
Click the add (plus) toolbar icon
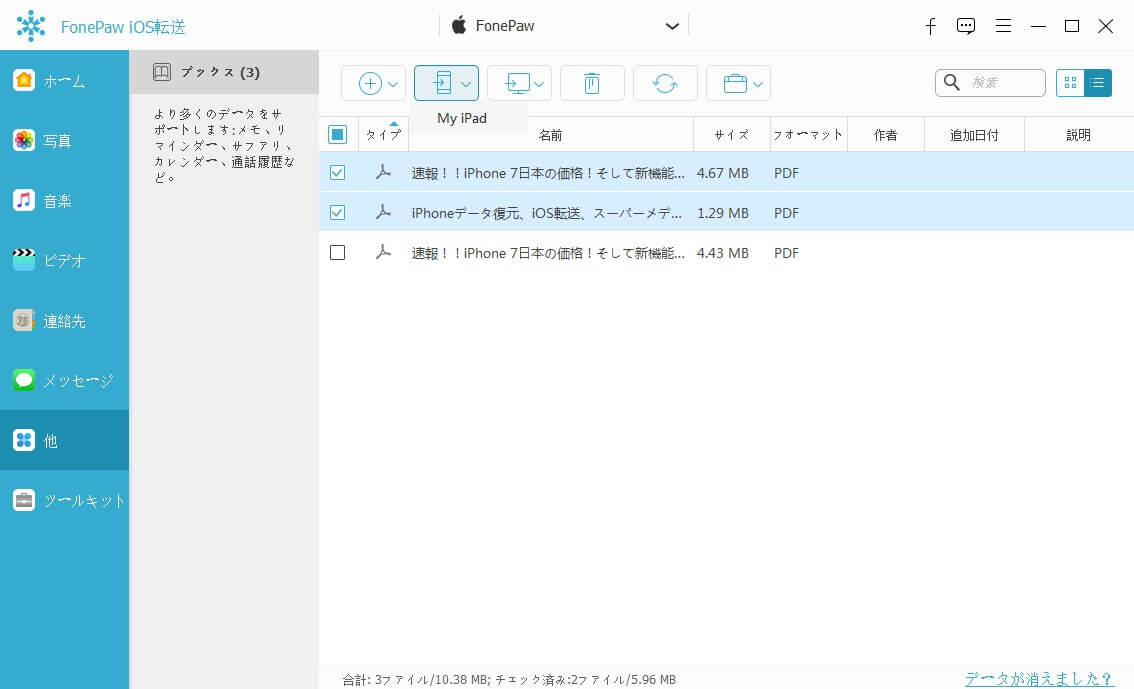point(370,83)
